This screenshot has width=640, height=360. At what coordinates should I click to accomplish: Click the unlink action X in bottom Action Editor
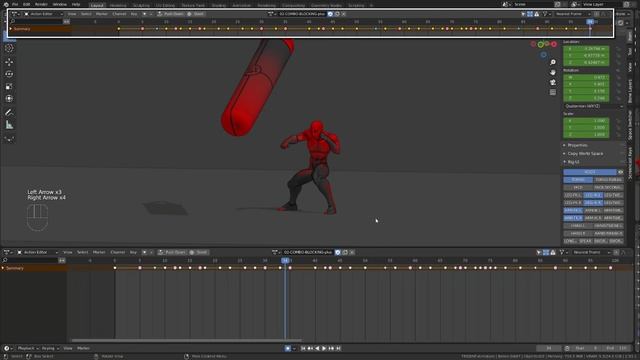point(352,252)
